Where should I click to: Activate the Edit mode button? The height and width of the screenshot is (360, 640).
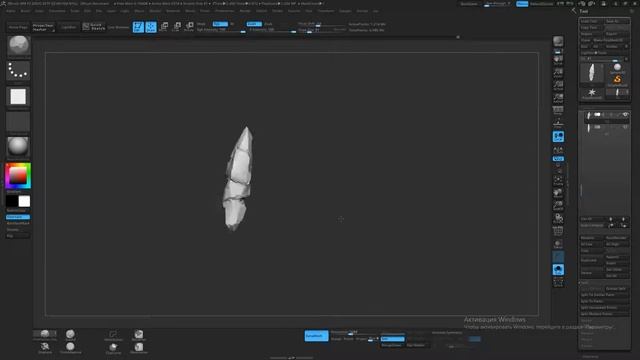coord(138,27)
